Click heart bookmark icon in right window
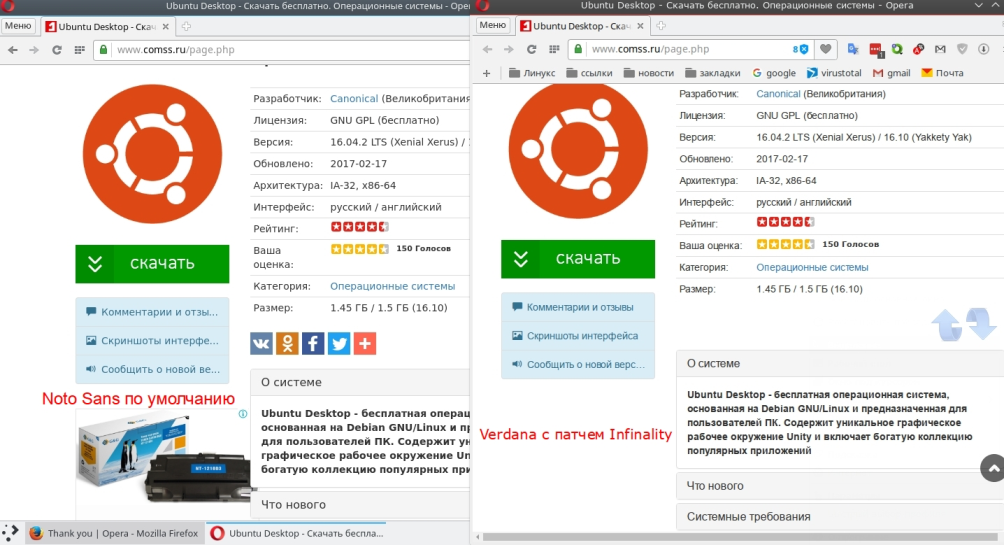The height and width of the screenshot is (545, 1004). click(826, 49)
